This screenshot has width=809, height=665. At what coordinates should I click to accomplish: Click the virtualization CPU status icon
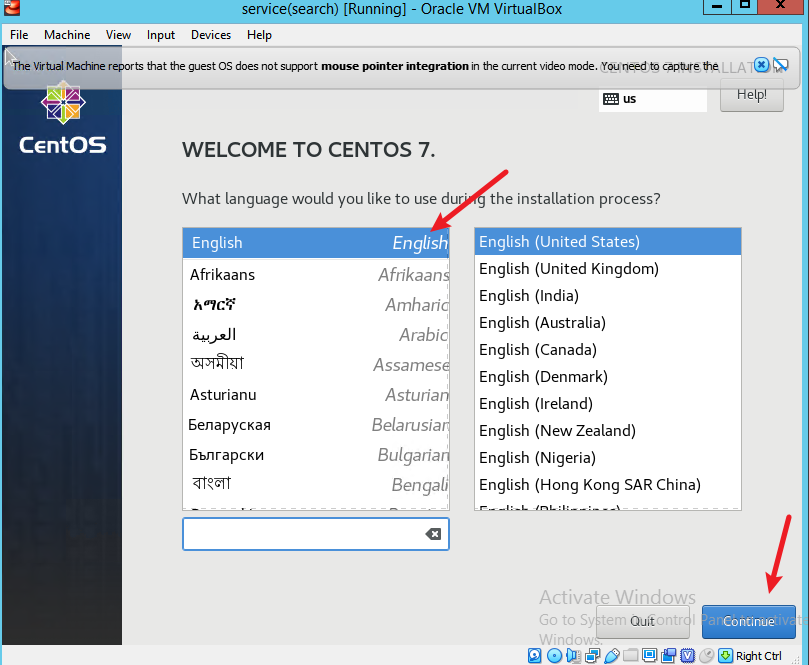pos(687,656)
